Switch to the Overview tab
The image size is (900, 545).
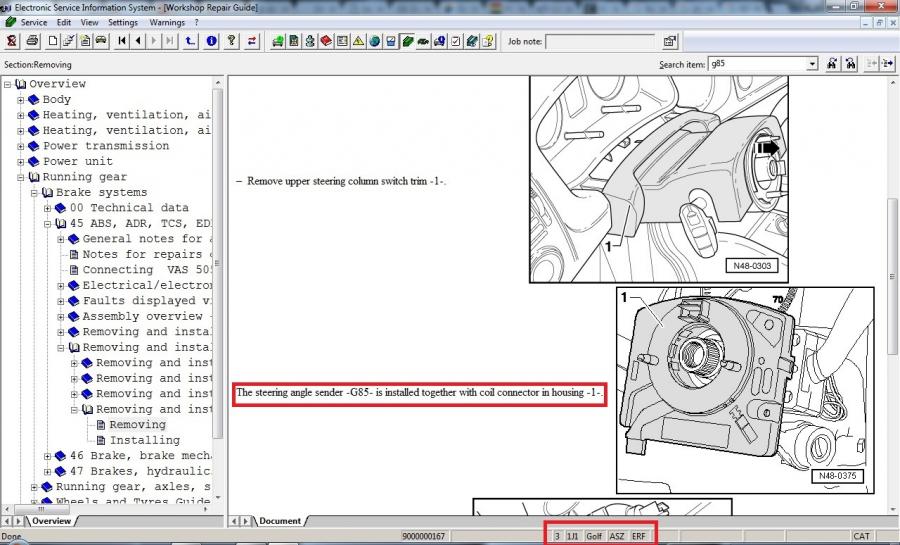51,521
